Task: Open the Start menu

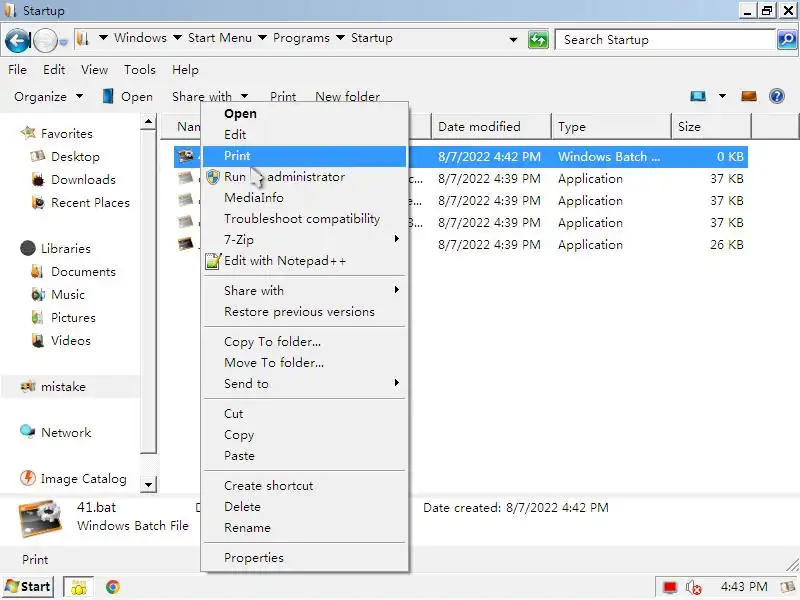Action: 28,587
